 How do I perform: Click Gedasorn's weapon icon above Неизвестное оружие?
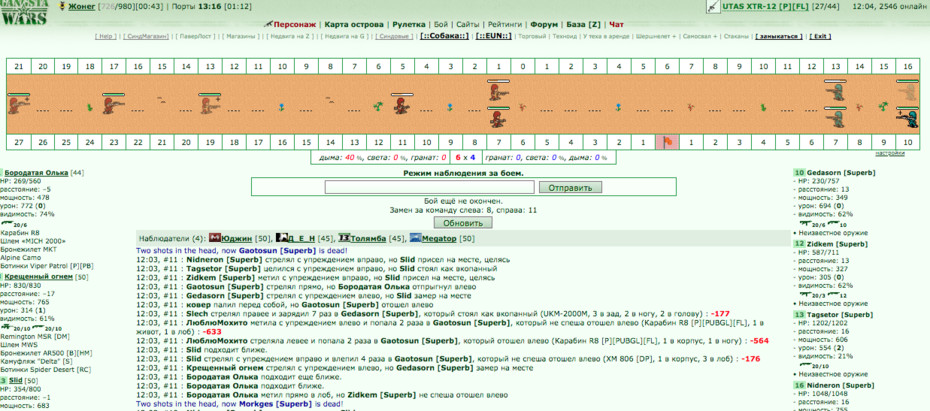(x=807, y=224)
